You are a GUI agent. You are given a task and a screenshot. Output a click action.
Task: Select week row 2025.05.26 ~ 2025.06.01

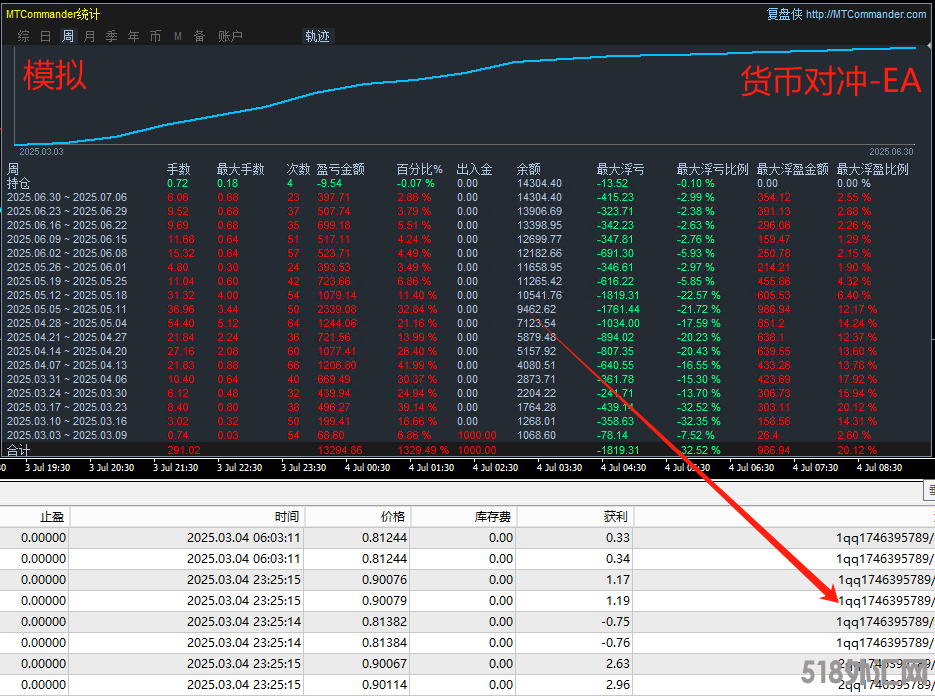click(465, 267)
